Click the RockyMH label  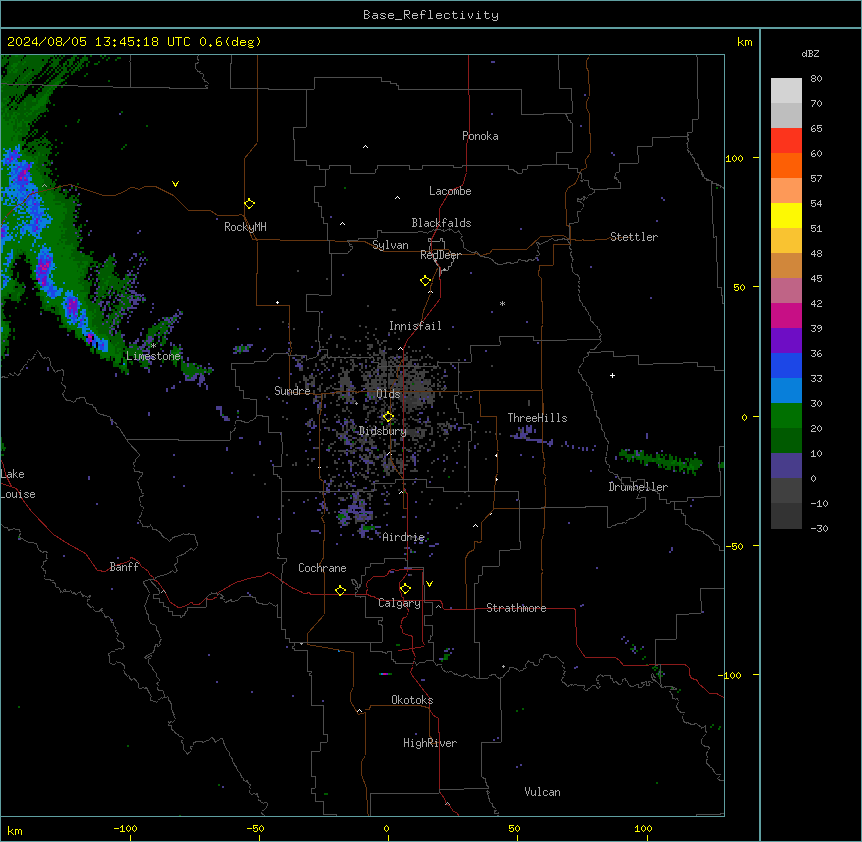pyautogui.click(x=245, y=227)
